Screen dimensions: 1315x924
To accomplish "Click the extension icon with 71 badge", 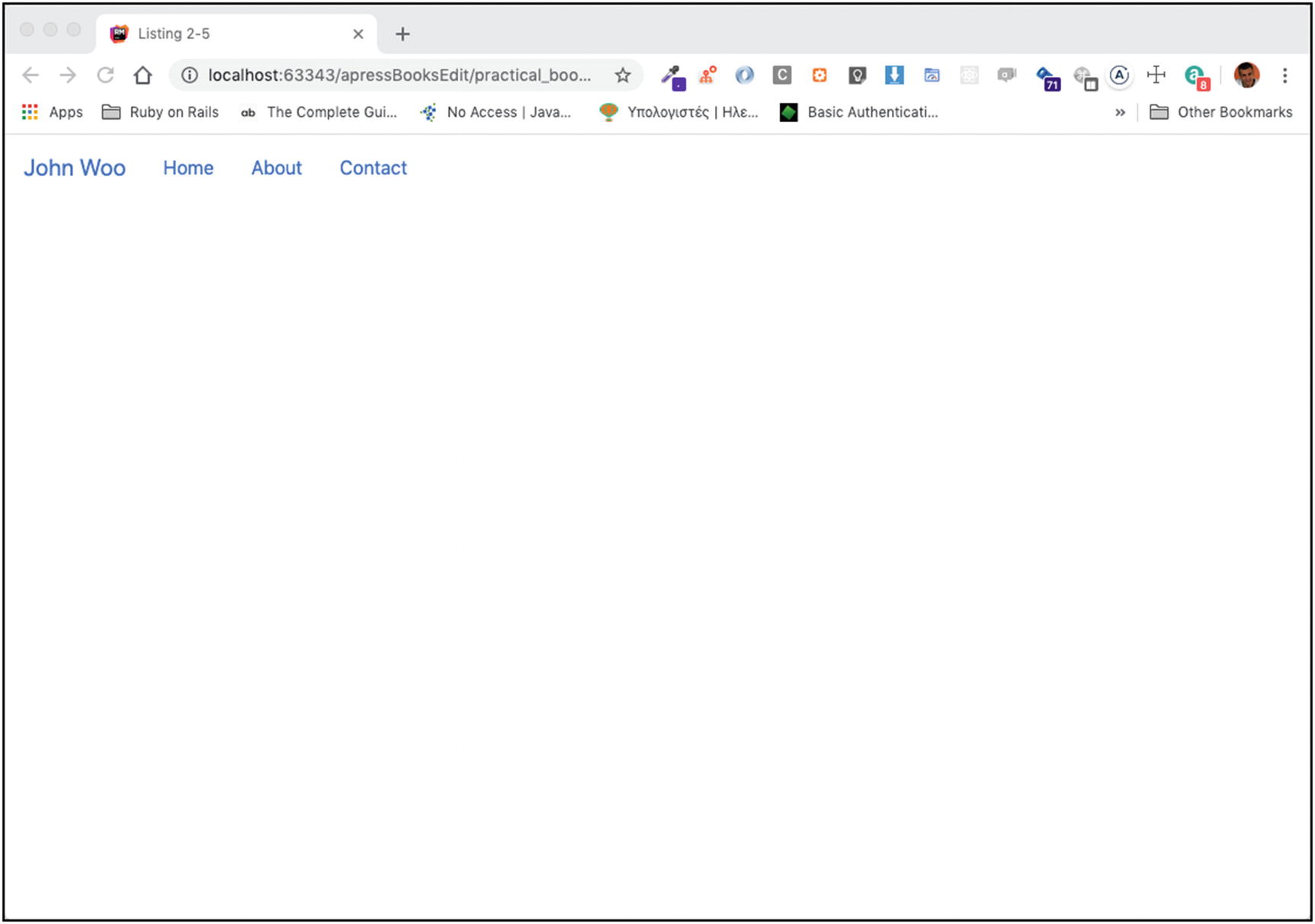I will [1047, 77].
